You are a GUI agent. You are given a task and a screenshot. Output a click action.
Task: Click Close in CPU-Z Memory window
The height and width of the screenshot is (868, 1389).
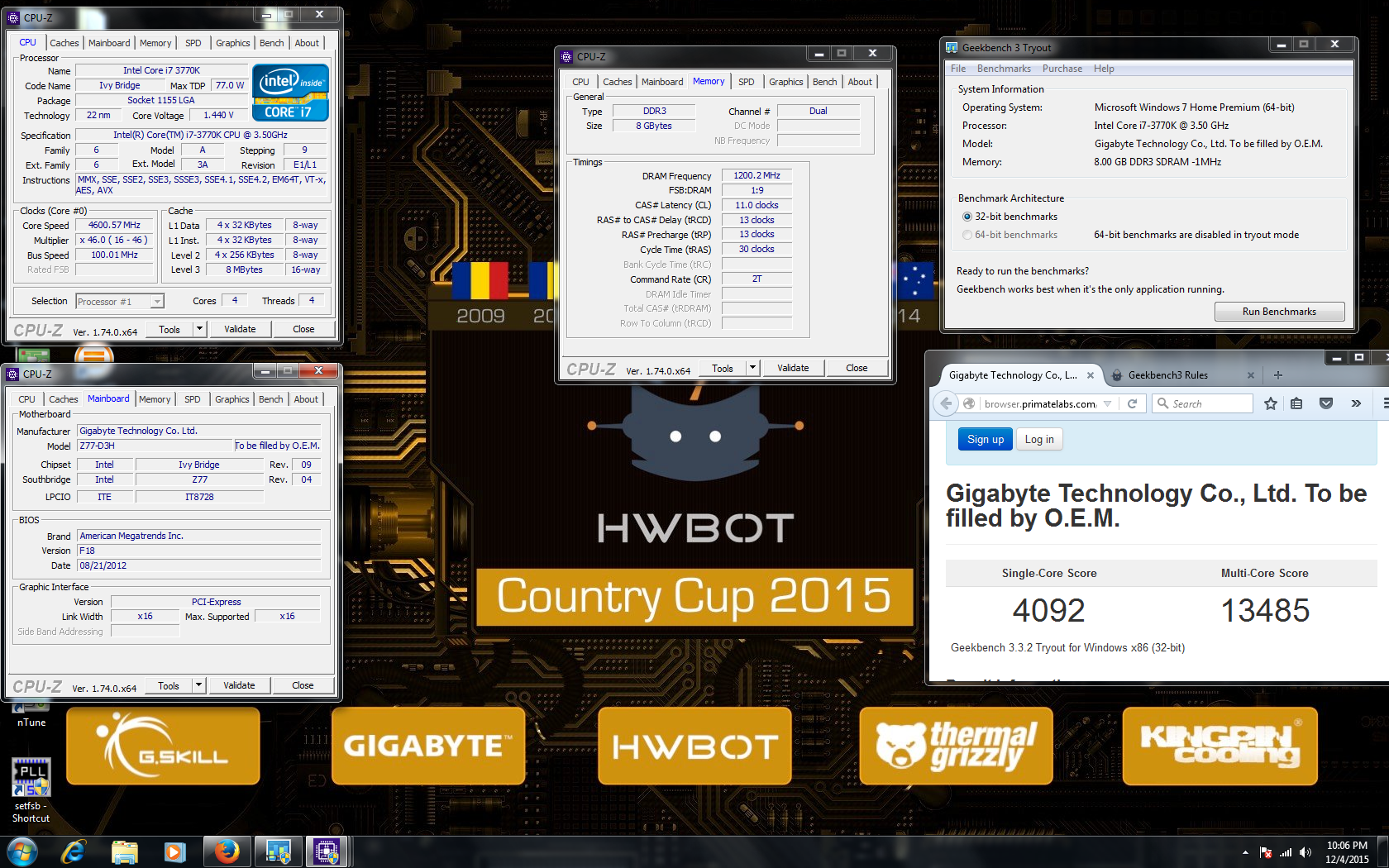(x=857, y=368)
